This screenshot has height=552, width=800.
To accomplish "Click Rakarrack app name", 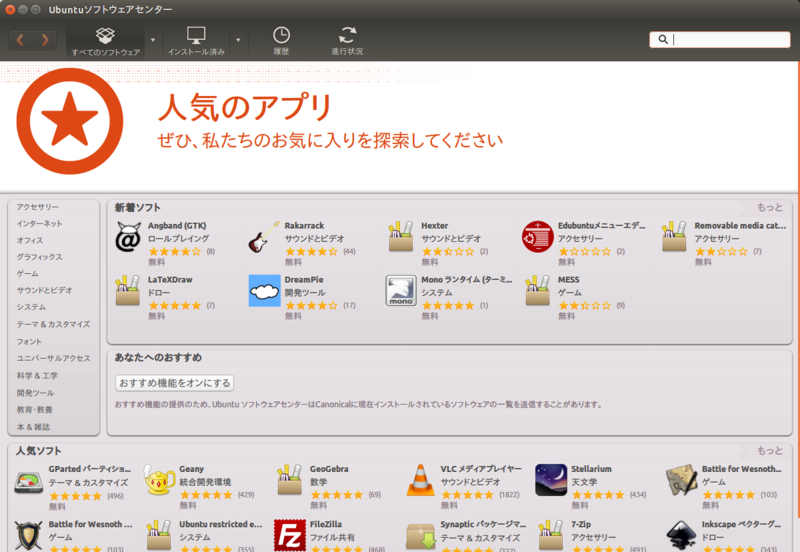I will (304, 225).
